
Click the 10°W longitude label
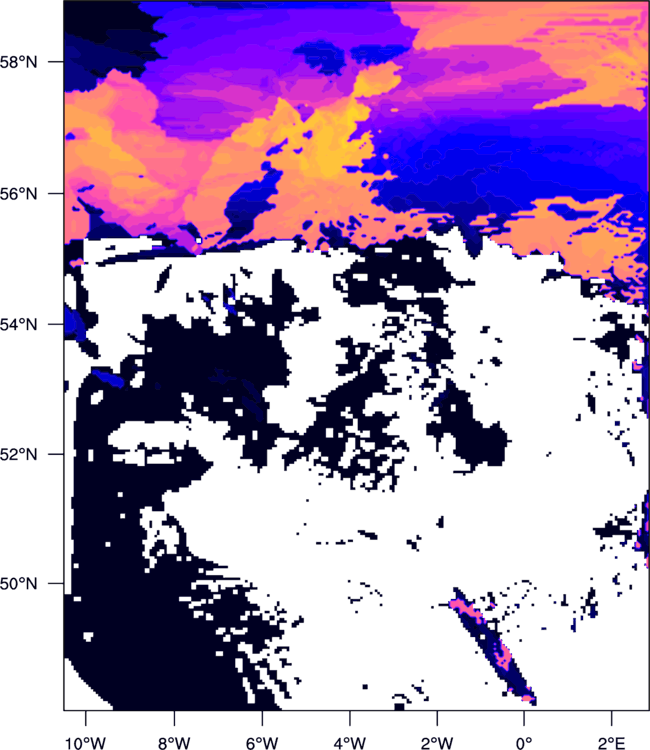tap(86, 743)
